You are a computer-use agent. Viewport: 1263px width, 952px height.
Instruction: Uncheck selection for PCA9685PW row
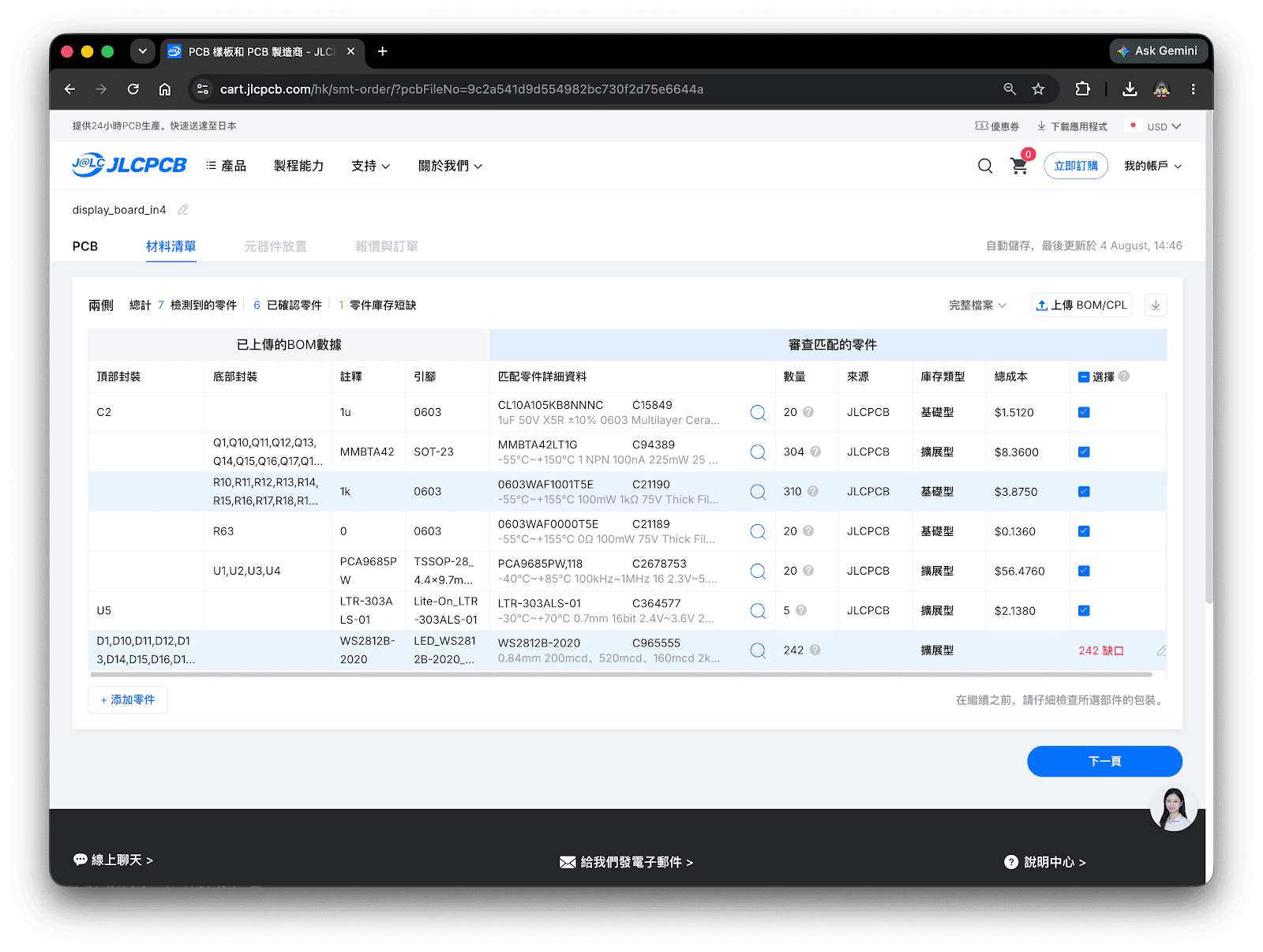click(1084, 571)
